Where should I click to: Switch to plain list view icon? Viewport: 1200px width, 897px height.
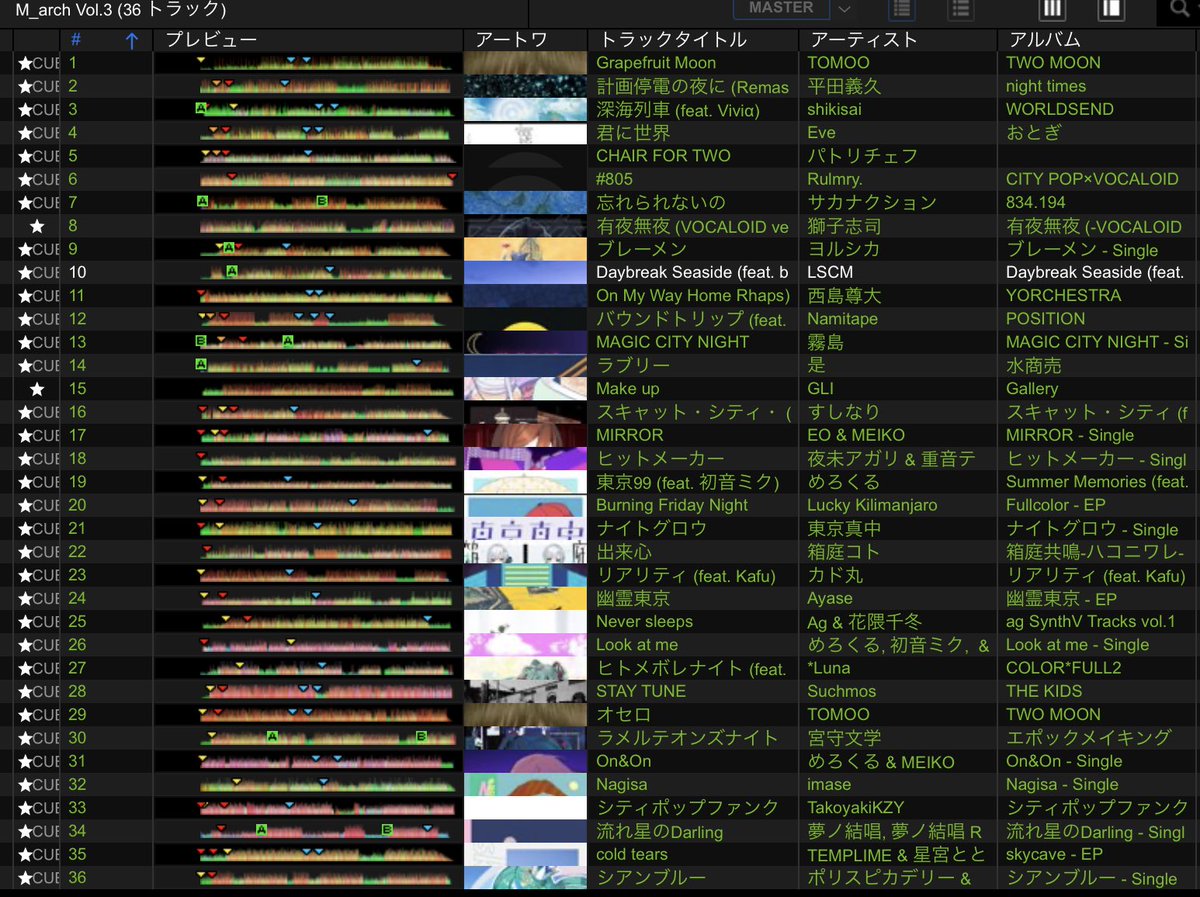(959, 9)
